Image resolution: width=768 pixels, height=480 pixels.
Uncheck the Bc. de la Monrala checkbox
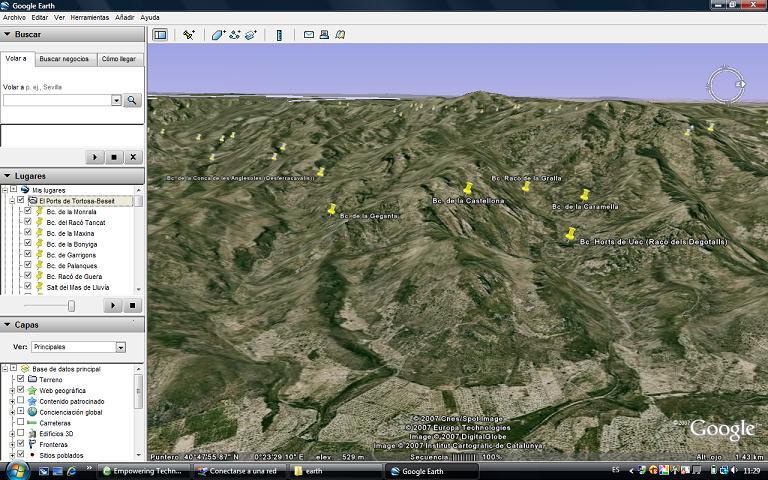(x=28, y=211)
